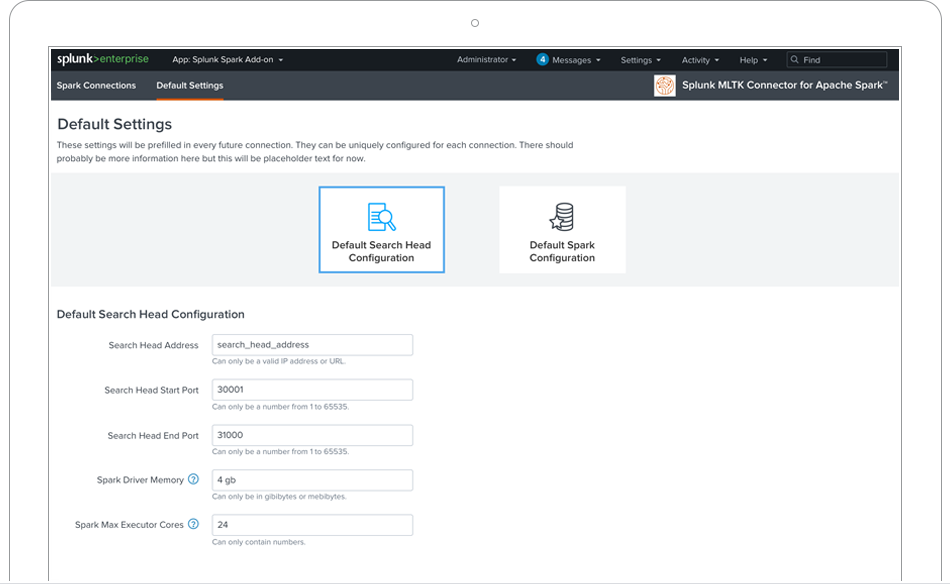Select the Default Spark Configuration card
The height and width of the screenshot is (584, 950).
pyautogui.click(x=562, y=230)
